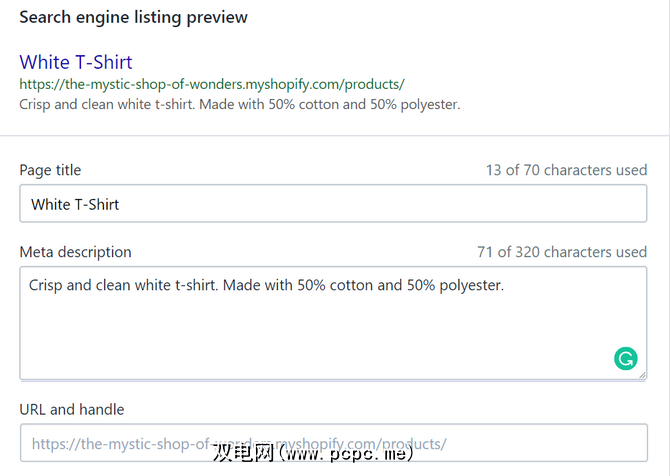This screenshot has width=670, height=476.
Task: Click the "Search engine listing preview" heading
Action: (x=134, y=17)
